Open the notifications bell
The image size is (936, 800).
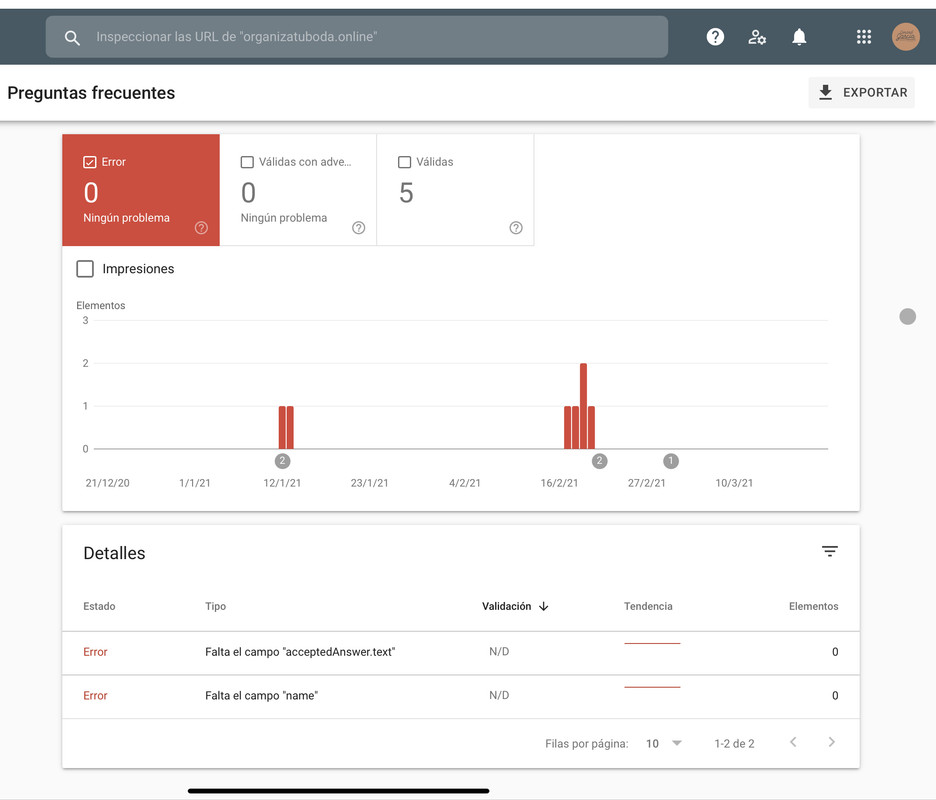pos(799,37)
